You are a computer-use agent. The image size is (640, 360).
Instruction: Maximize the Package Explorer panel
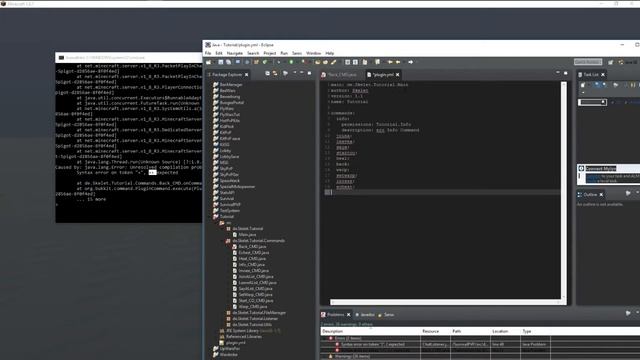pos(309,73)
